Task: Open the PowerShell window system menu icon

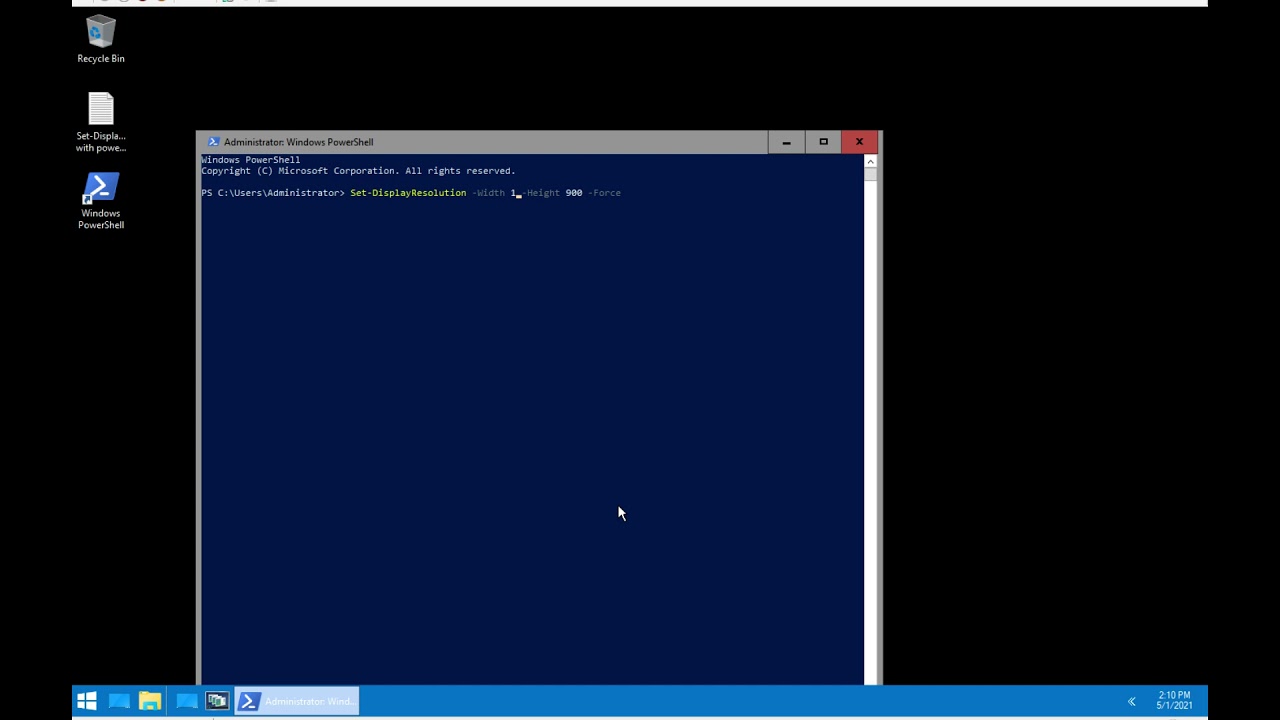Action: (213, 142)
